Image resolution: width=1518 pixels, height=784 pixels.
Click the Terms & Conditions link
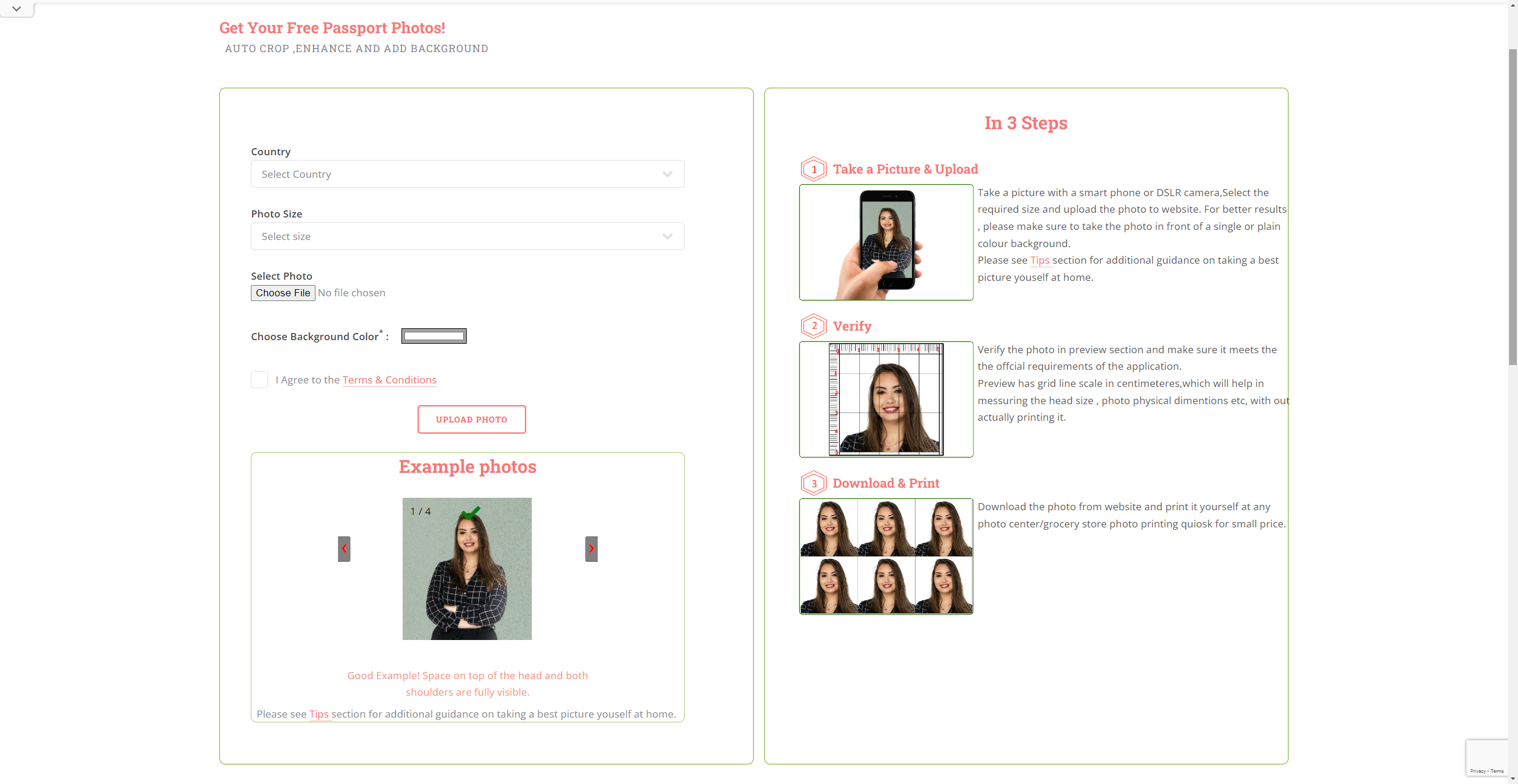point(389,379)
